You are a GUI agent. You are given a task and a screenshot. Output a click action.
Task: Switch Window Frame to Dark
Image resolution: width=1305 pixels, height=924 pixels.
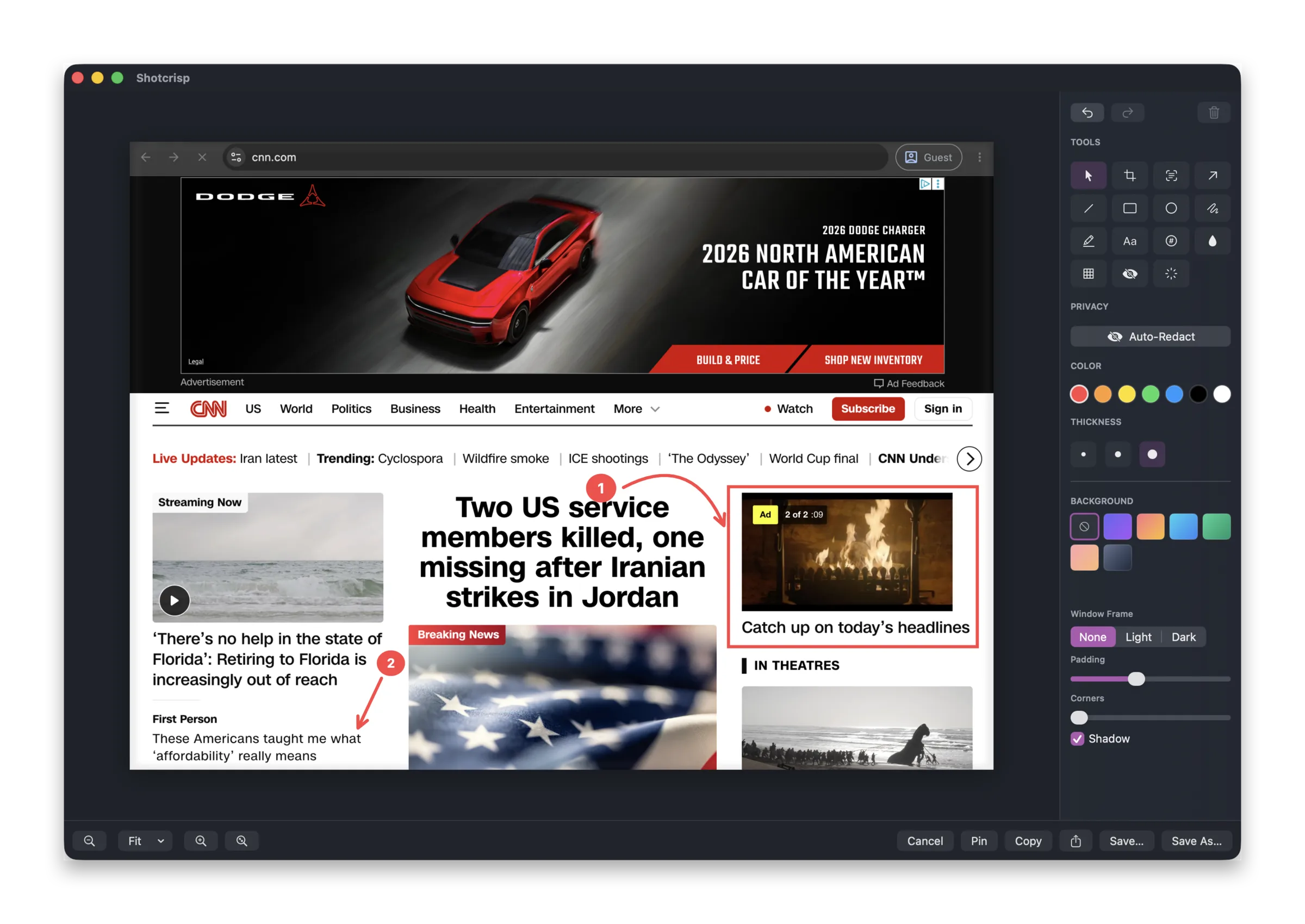click(1183, 636)
